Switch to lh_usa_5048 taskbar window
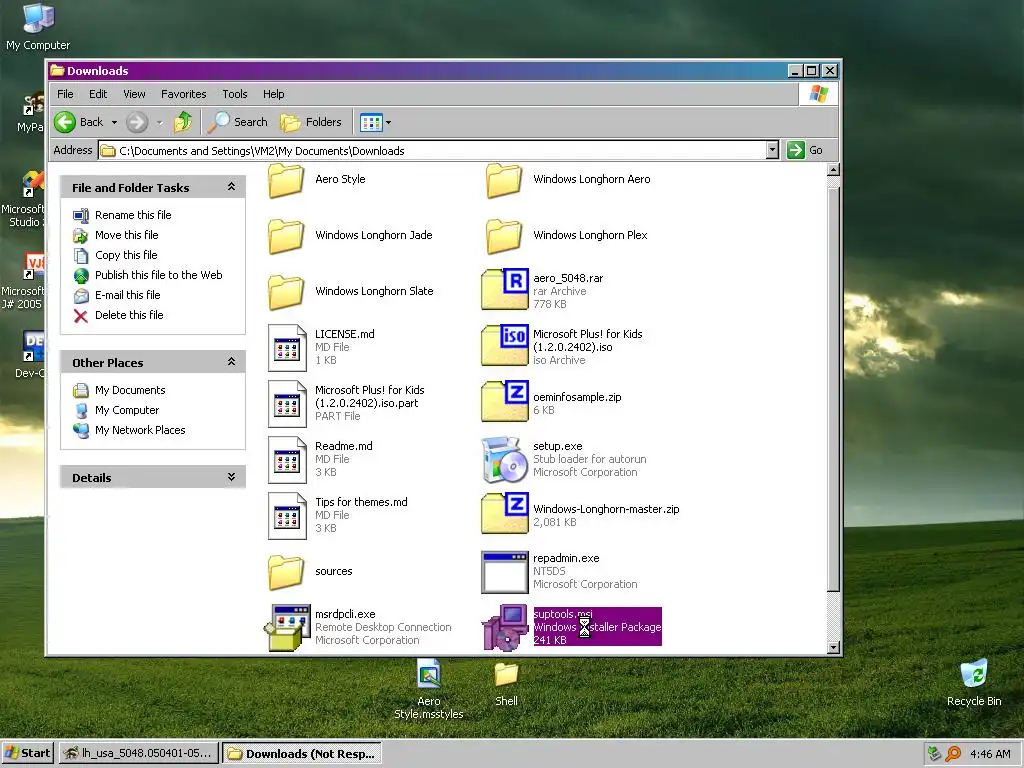Image resolution: width=1024 pixels, height=768 pixels. (x=138, y=753)
